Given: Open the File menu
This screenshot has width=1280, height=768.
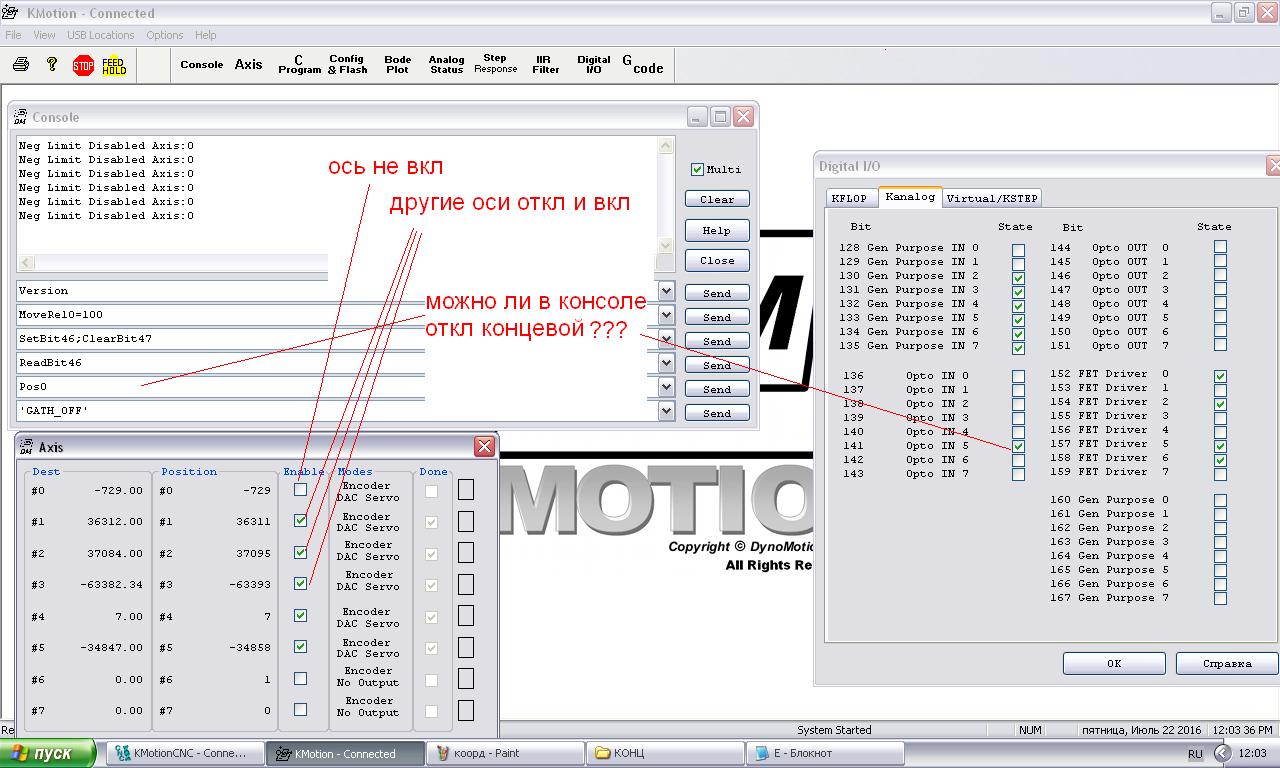Looking at the screenshot, I should click(x=13, y=35).
